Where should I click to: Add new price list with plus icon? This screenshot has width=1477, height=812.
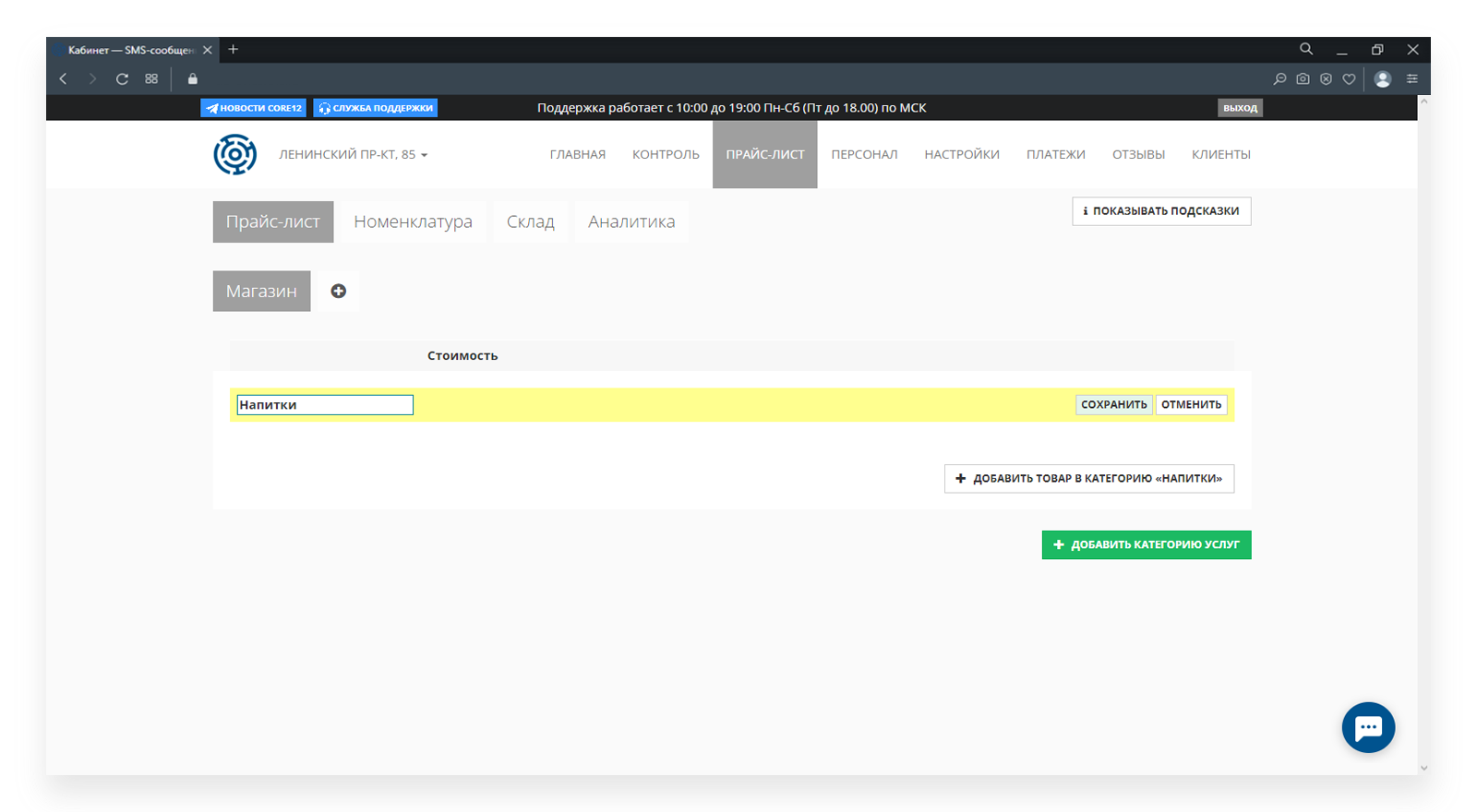coord(339,291)
